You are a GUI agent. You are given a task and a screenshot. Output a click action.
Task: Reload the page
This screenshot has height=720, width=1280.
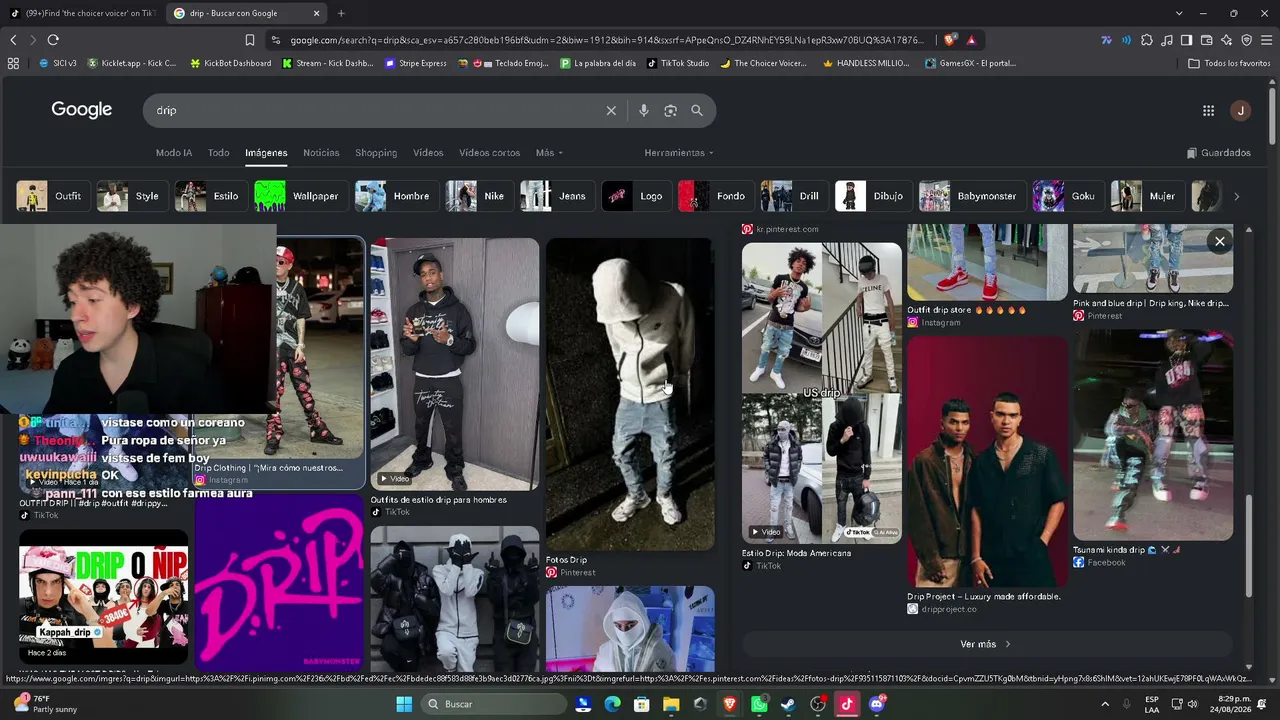tap(53, 40)
